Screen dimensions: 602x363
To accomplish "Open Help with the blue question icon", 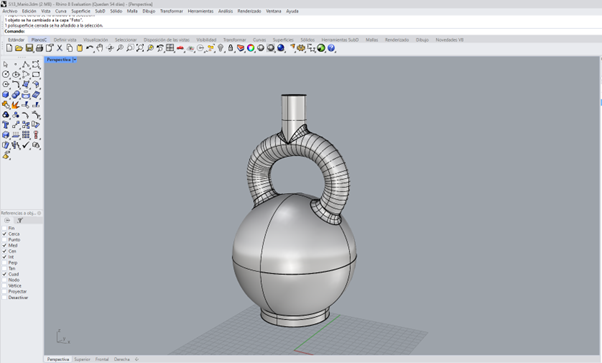I will pyautogui.click(x=331, y=48).
